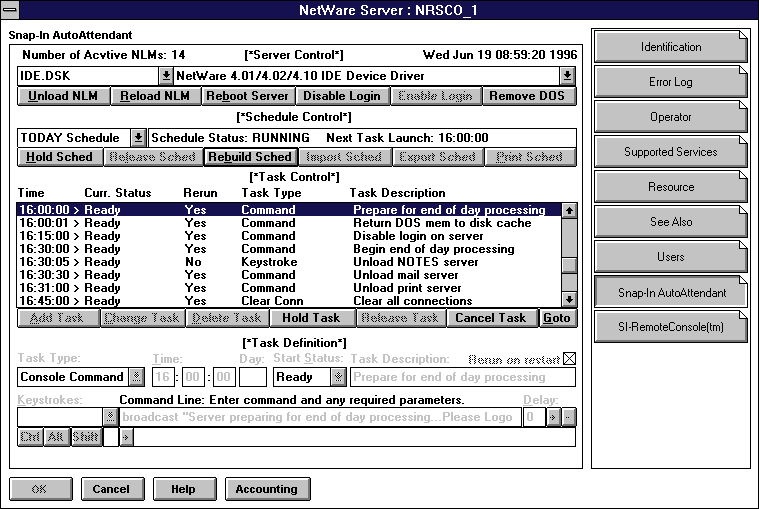Open the Supported Services tab
Viewport: 759px width, 509px height.
click(670, 151)
